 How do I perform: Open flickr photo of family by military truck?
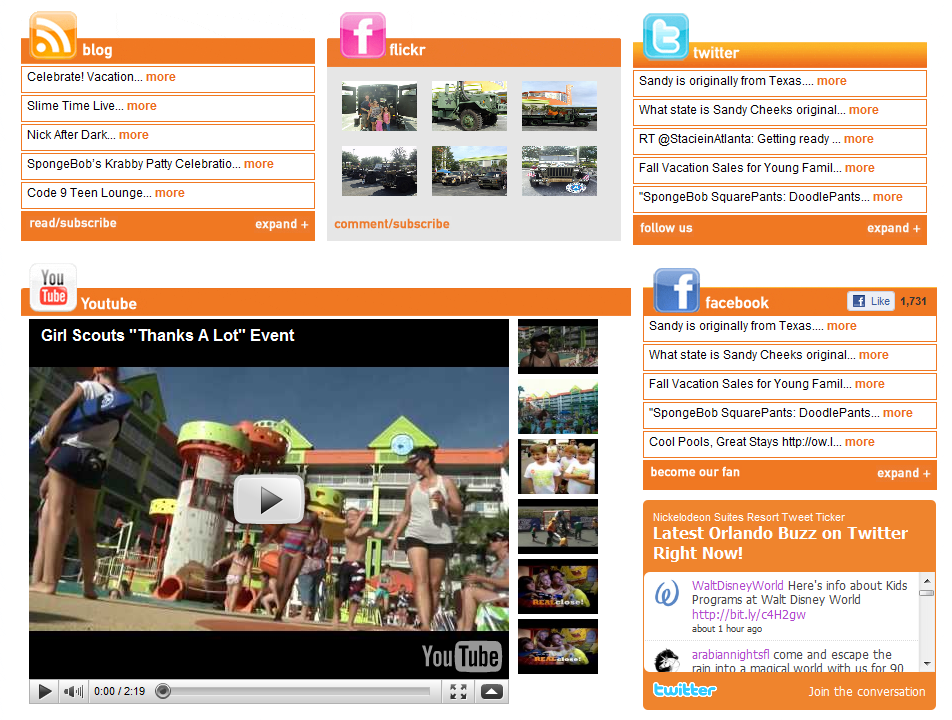click(379, 106)
